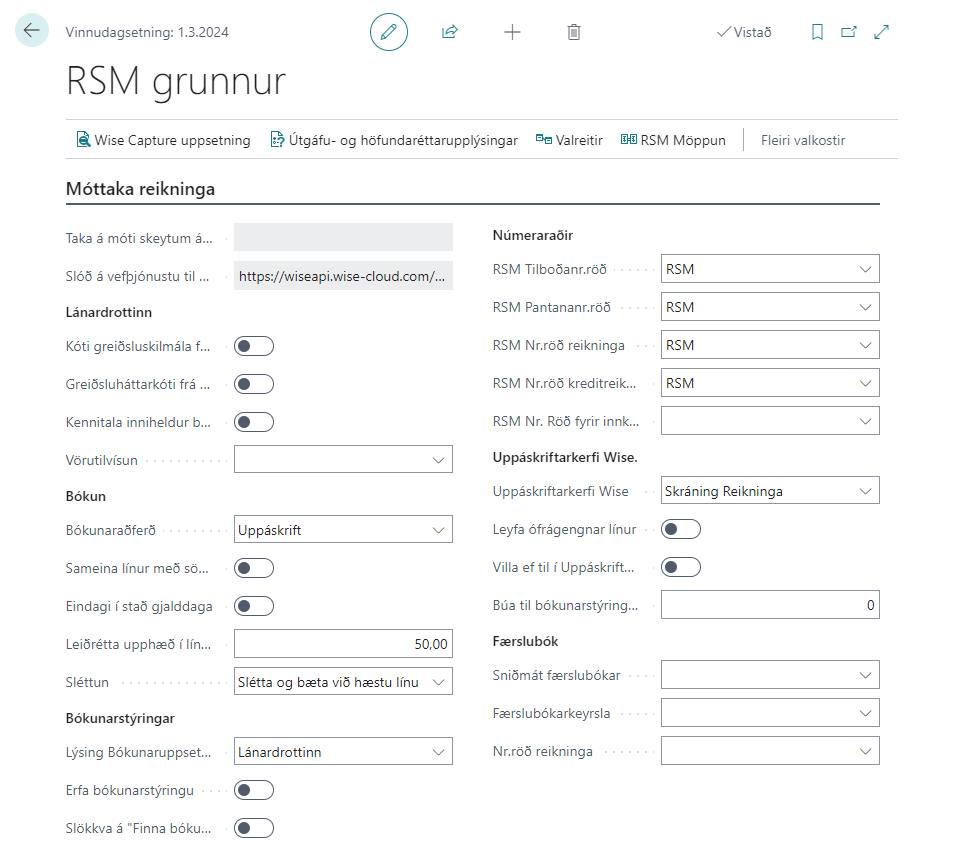Click Fleiri valkostir in the action bar

click(802, 140)
